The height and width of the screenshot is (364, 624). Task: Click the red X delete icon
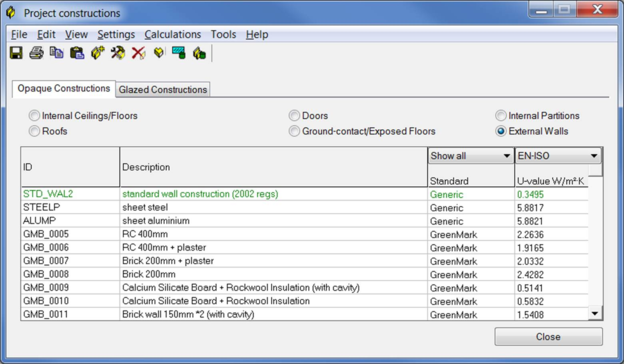(138, 53)
